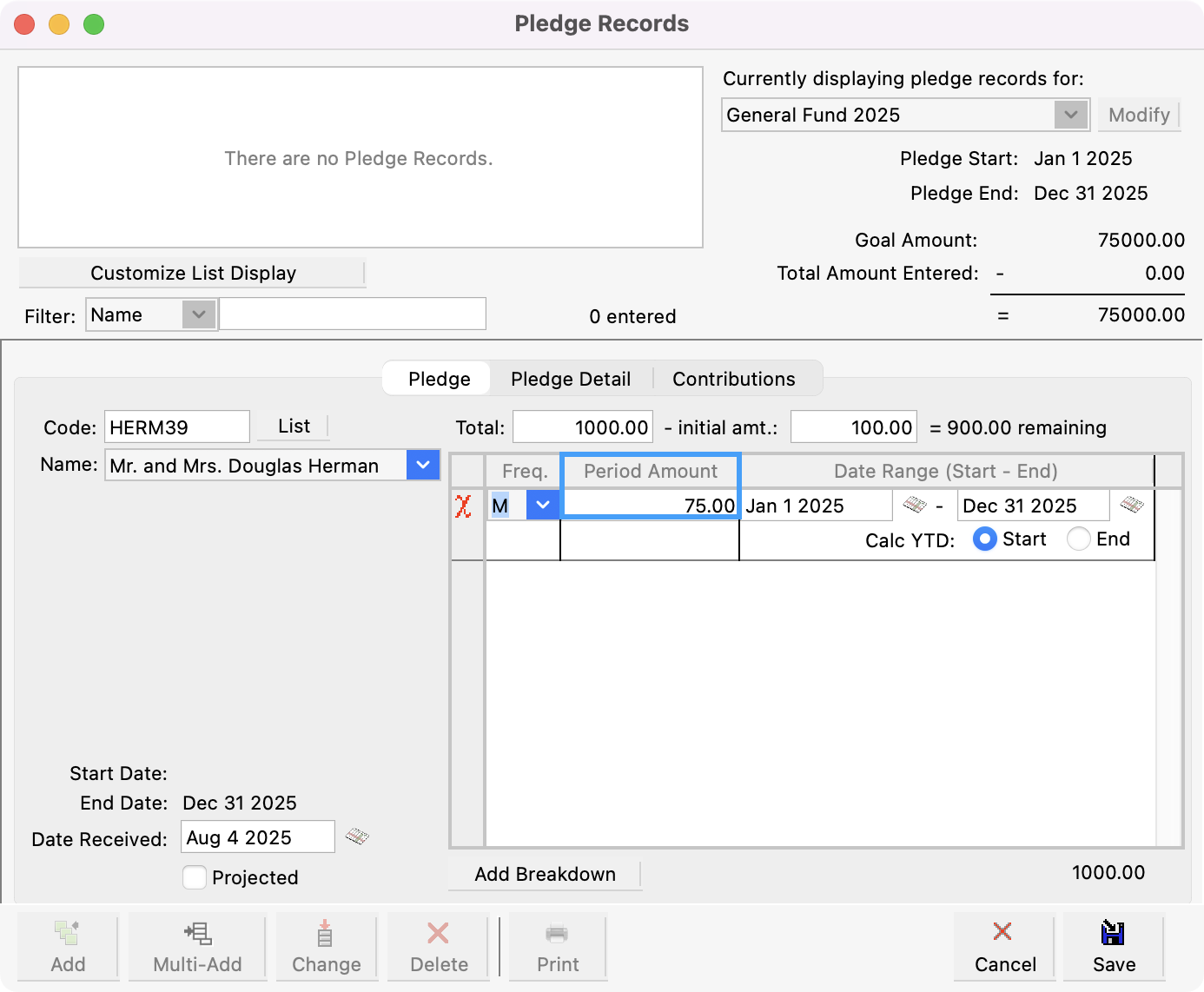Expand the Name dropdown for Douglas Herman
1204x992 pixels.
[423, 465]
